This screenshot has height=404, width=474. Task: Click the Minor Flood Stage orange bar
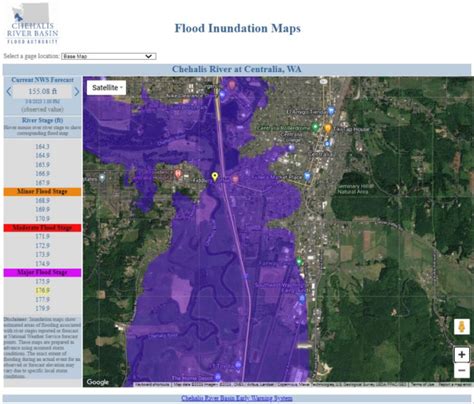tap(42, 192)
